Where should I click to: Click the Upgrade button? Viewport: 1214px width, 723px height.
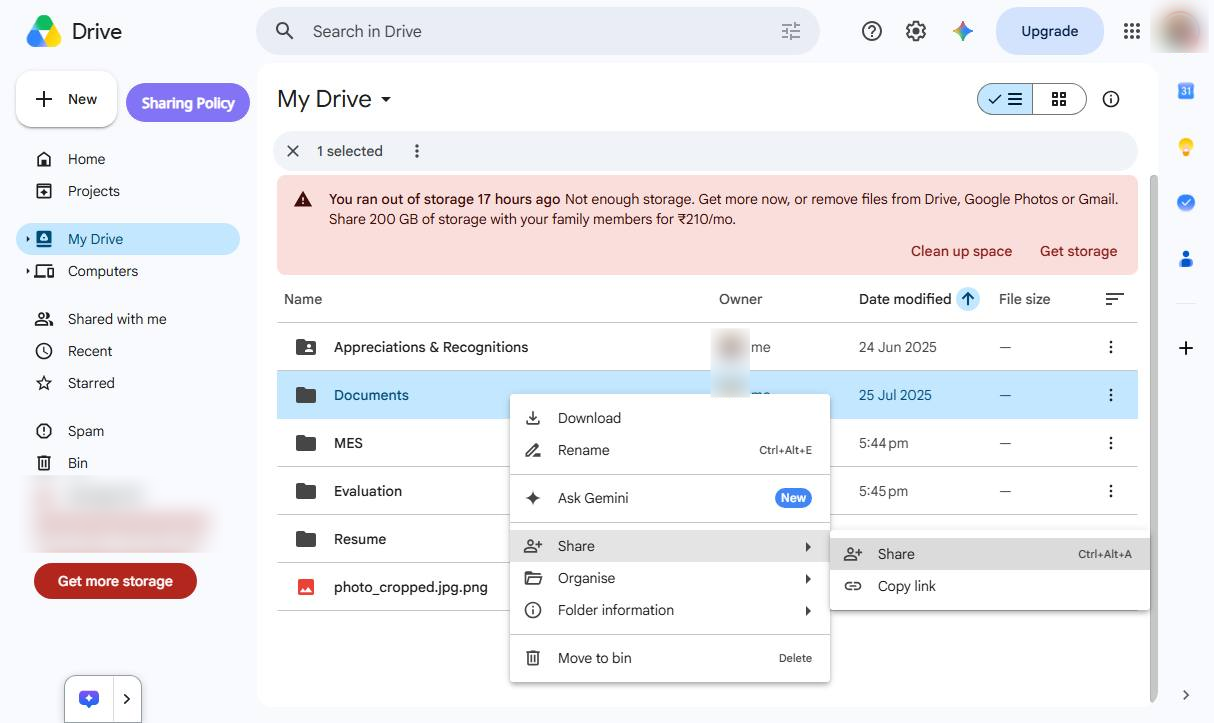pyautogui.click(x=1049, y=31)
